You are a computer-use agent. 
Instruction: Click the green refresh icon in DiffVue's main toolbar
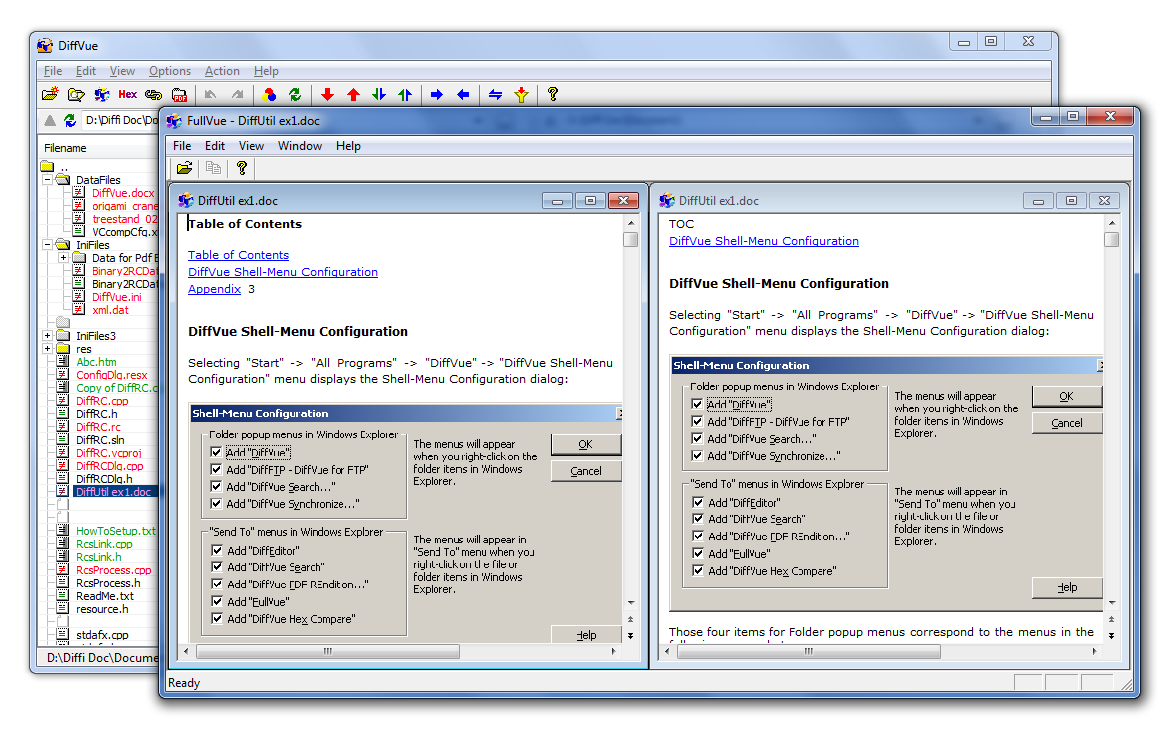click(x=295, y=94)
